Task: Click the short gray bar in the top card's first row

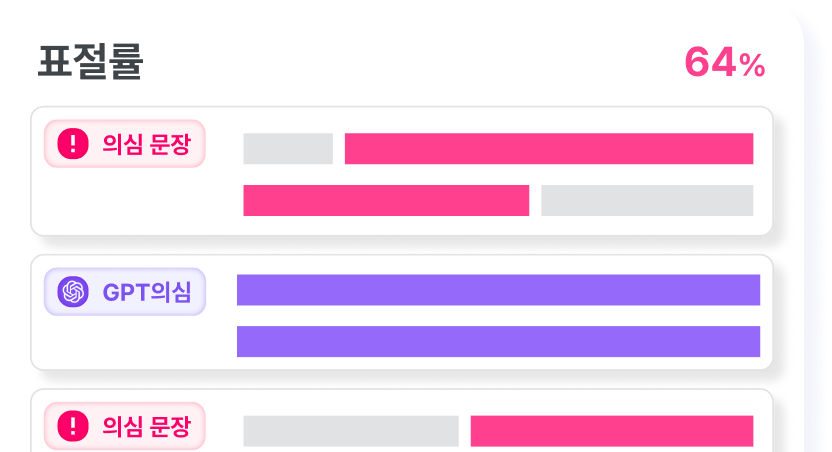Action: 288,148
